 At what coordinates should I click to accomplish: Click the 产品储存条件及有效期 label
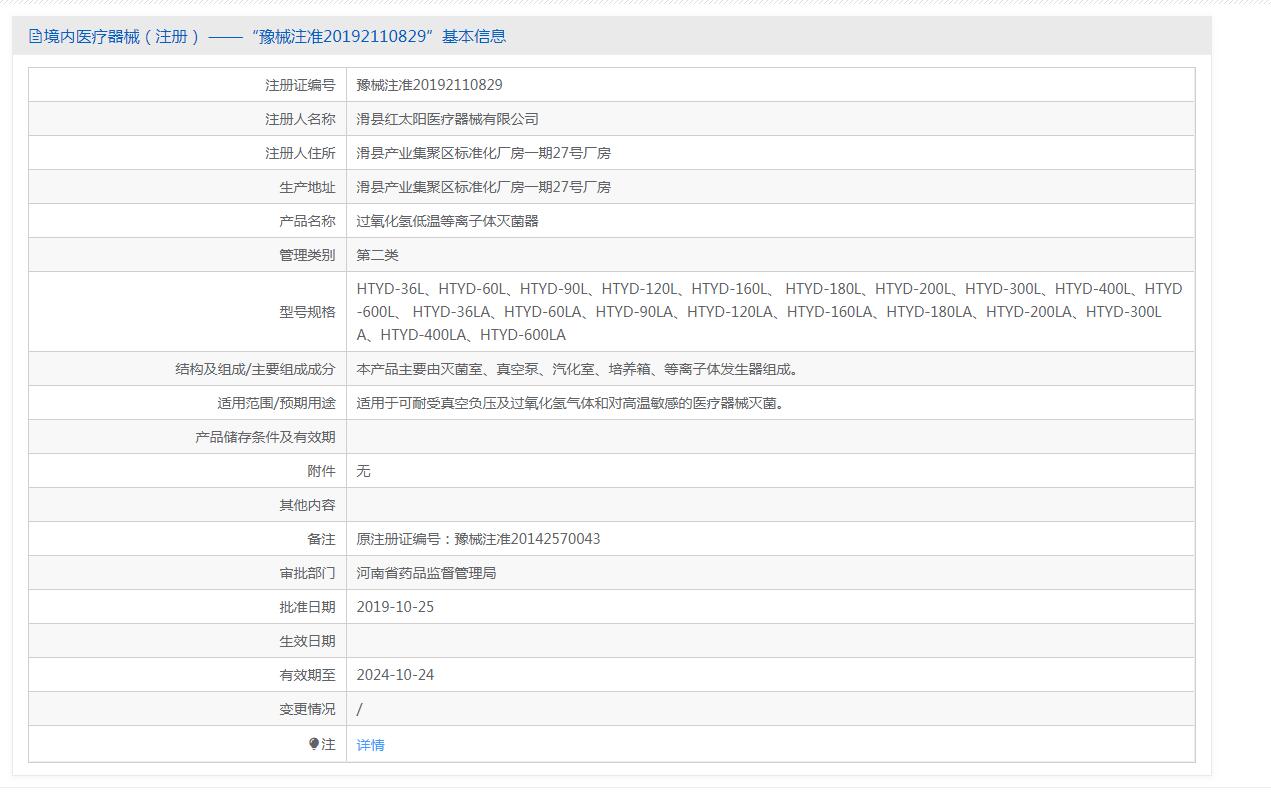coord(265,437)
